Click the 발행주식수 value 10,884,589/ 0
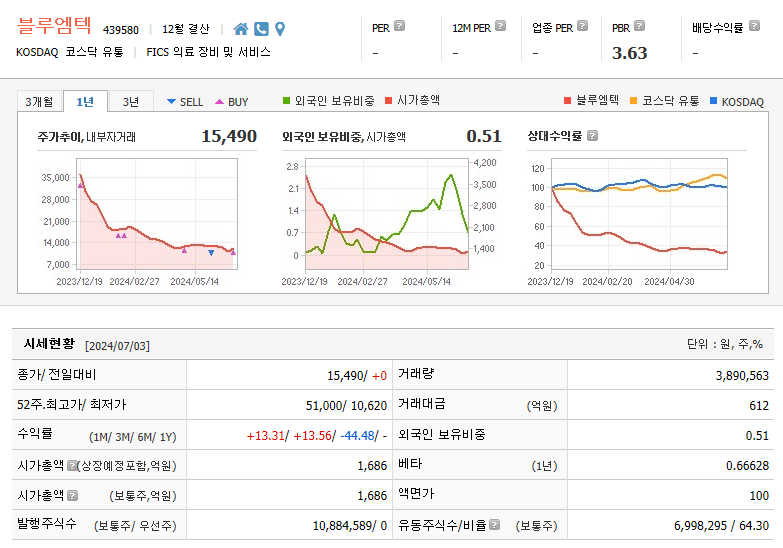Screen dimensions: 783x548 click(x=350, y=526)
